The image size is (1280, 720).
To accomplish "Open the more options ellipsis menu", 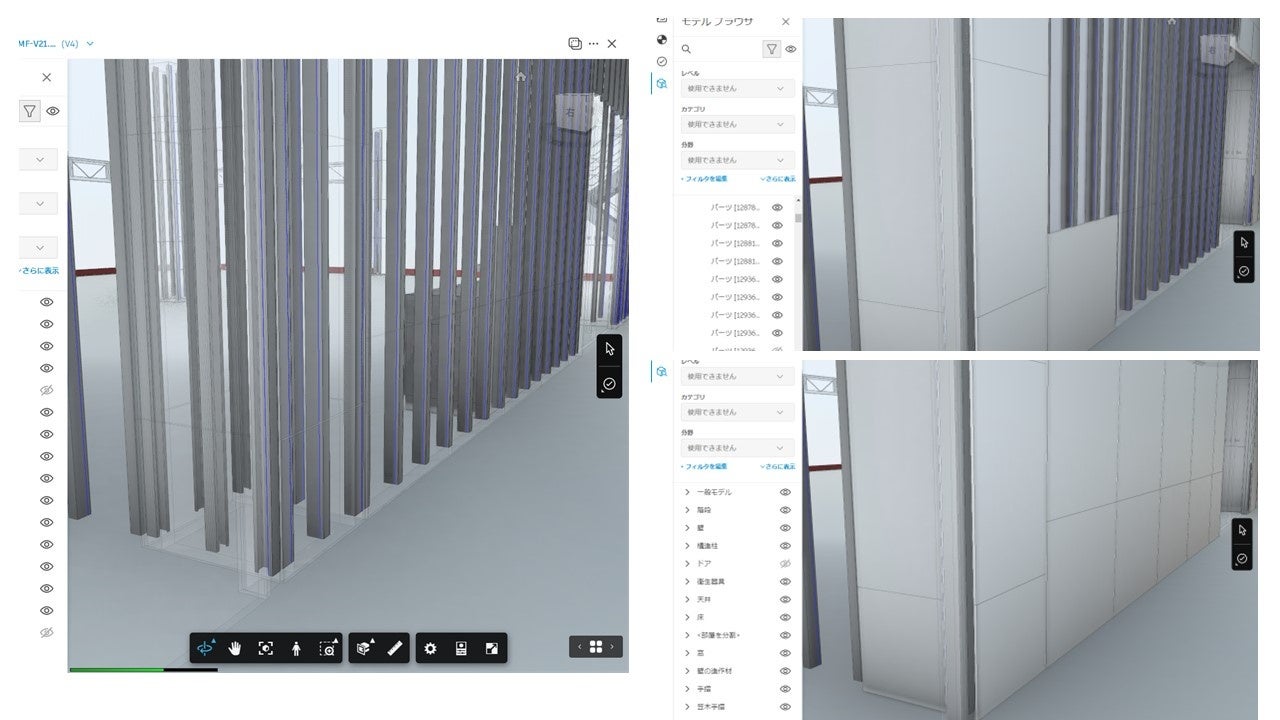I will (x=594, y=43).
